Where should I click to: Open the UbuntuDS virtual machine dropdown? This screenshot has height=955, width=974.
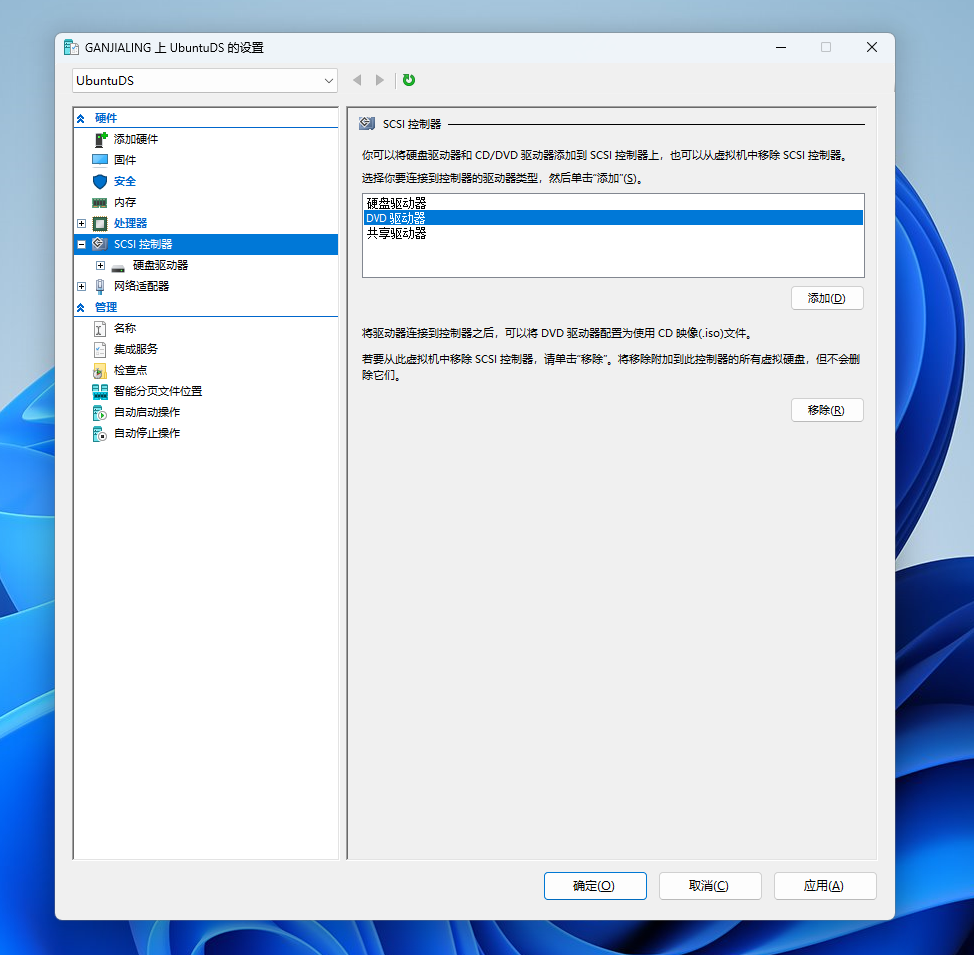[x=205, y=81]
